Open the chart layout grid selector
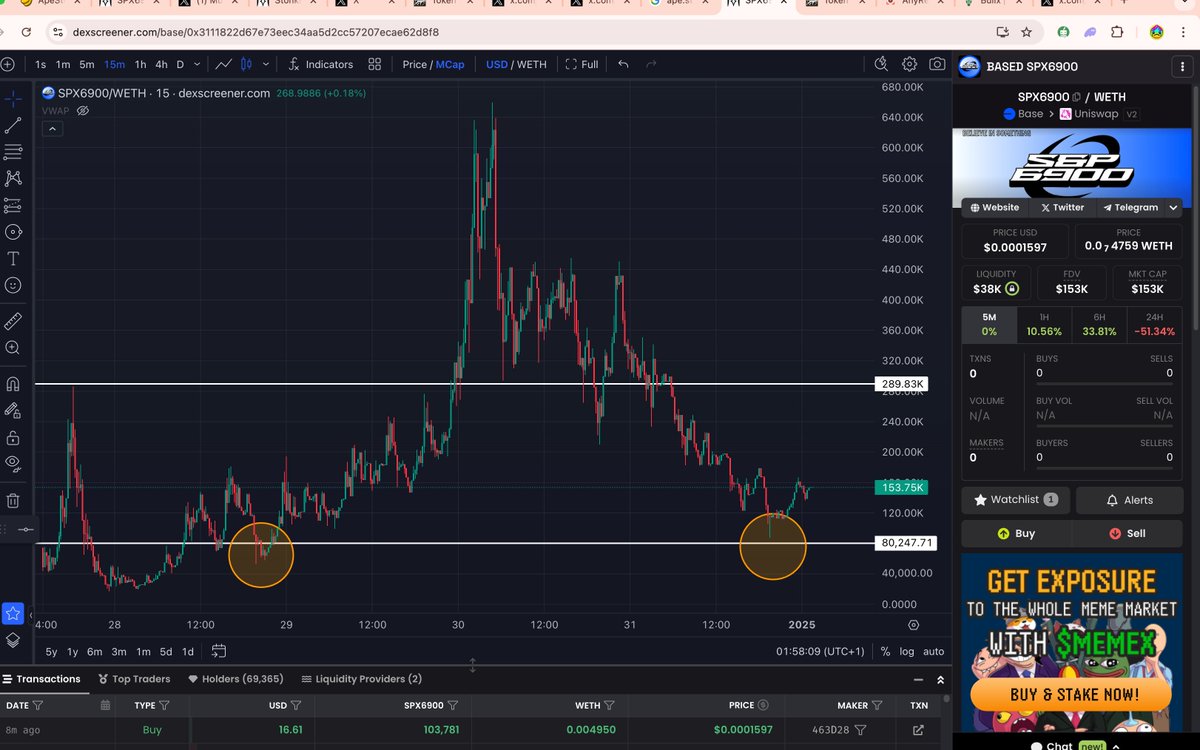Viewport: 1200px width, 750px height. click(375, 64)
